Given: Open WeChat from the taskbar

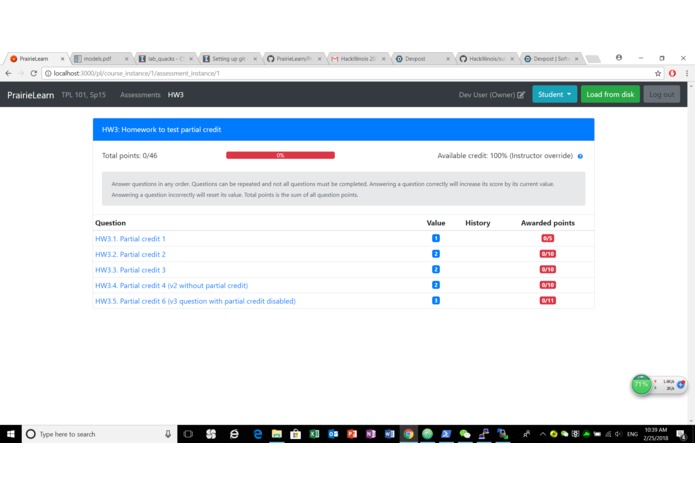Looking at the screenshot, I should (465, 434).
